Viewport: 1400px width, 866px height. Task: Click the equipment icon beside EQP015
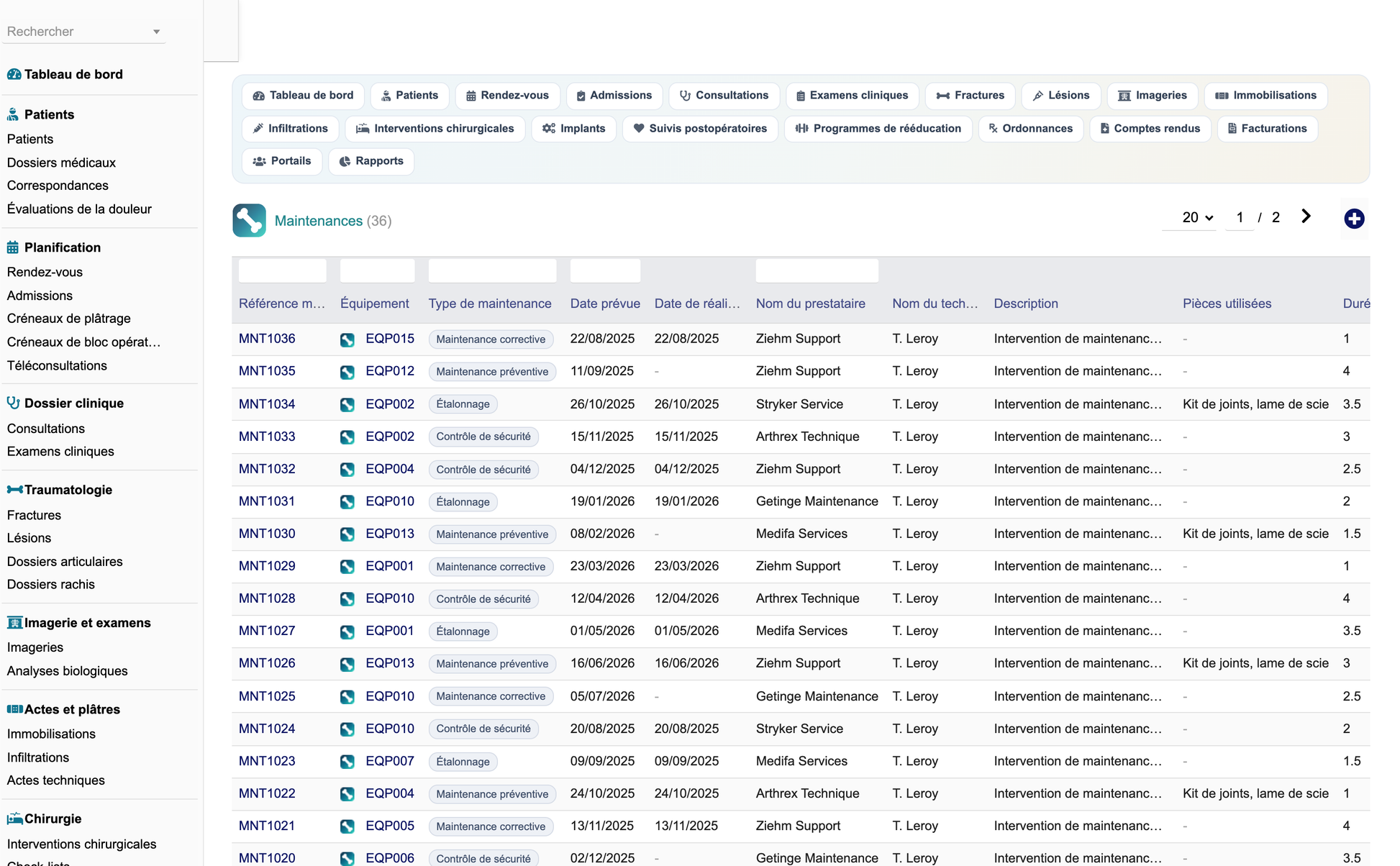[347, 339]
